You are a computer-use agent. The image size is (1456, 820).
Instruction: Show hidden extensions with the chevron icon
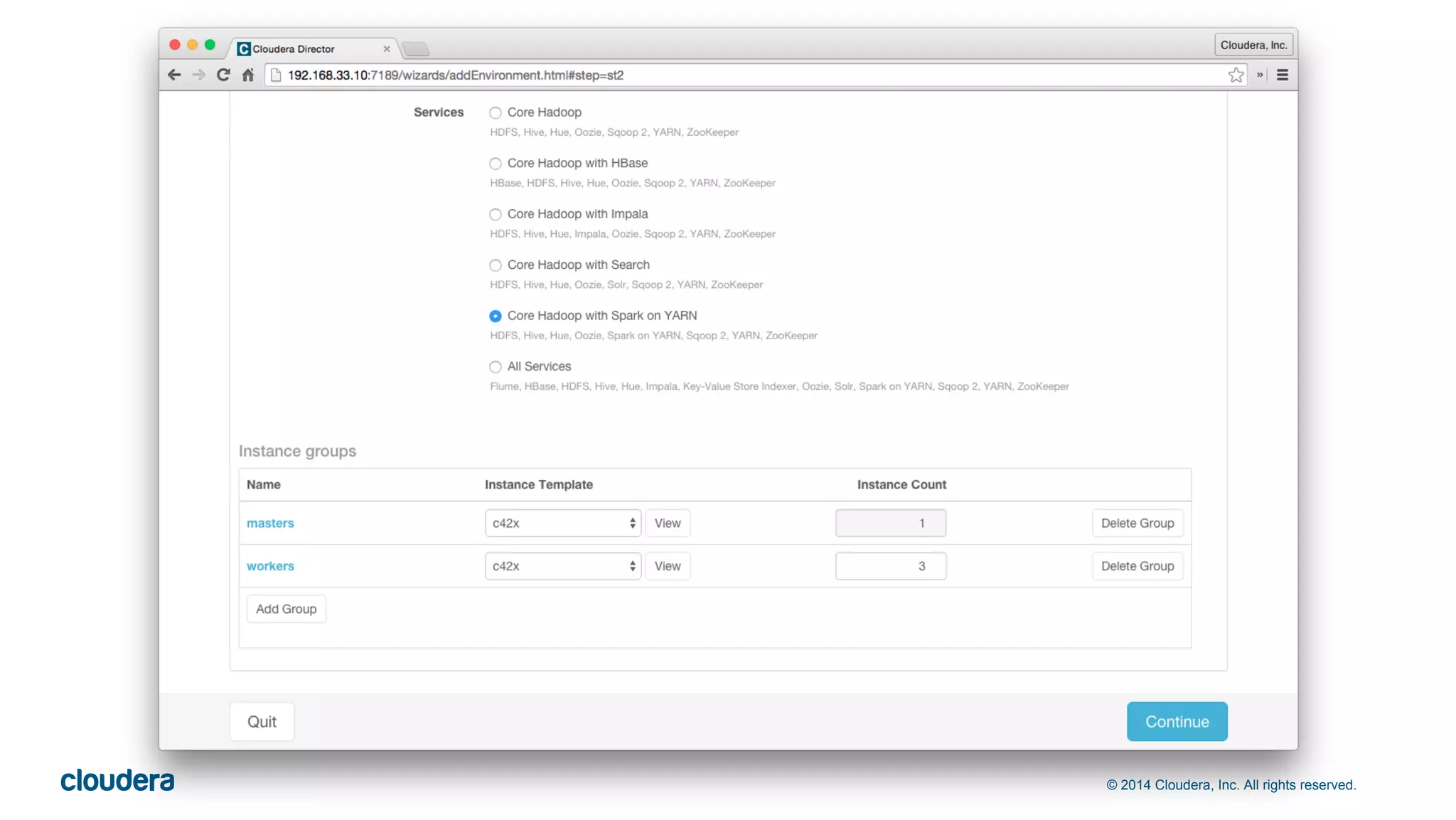pyautogui.click(x=1260, y=75)
